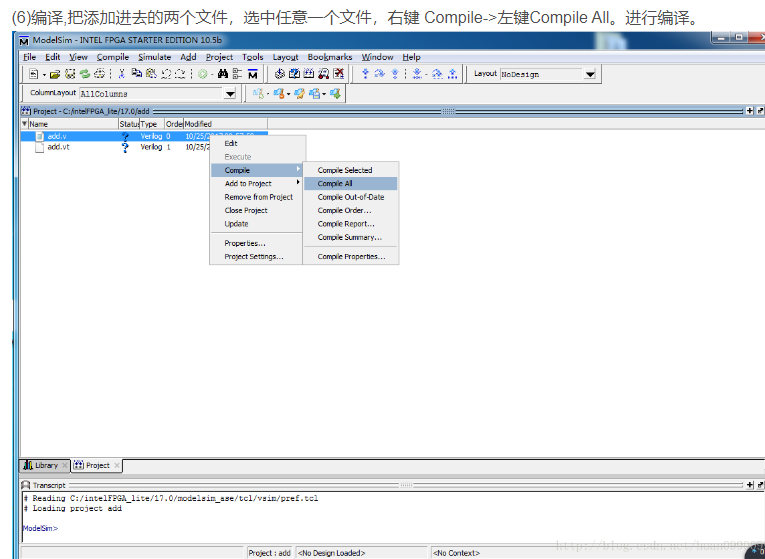
Task: Open the File menu
Action: [x=29, y=57]
